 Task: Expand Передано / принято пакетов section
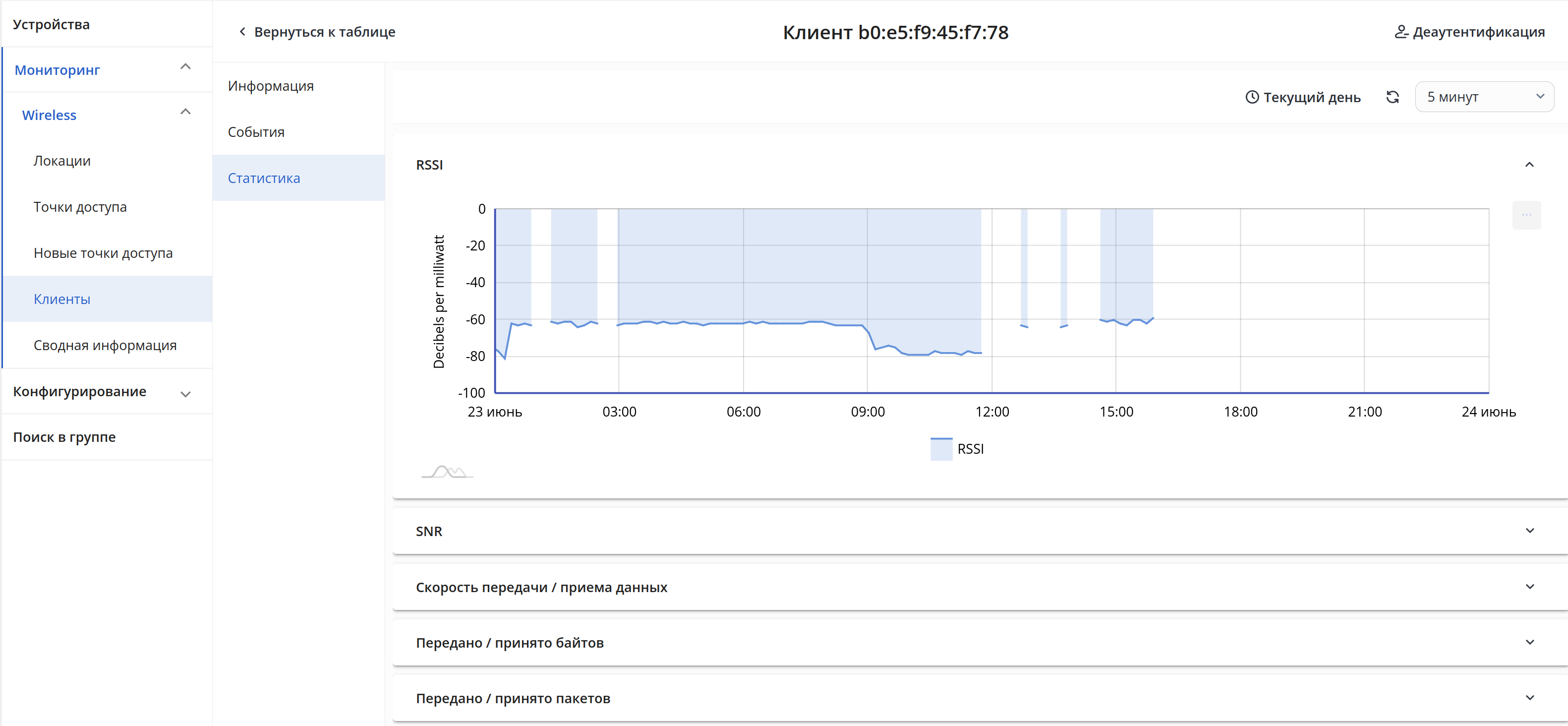[1529, 698]
